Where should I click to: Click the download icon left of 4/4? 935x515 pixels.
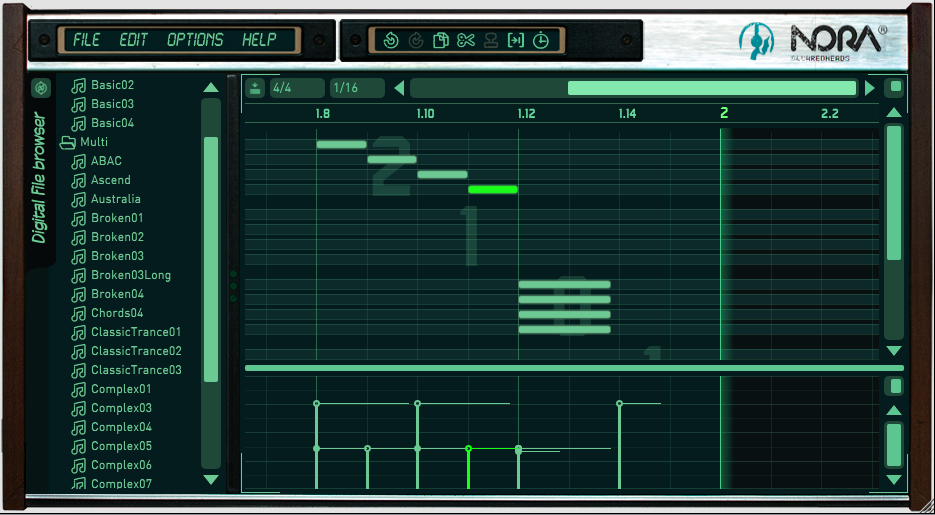(x=255, y=88)
